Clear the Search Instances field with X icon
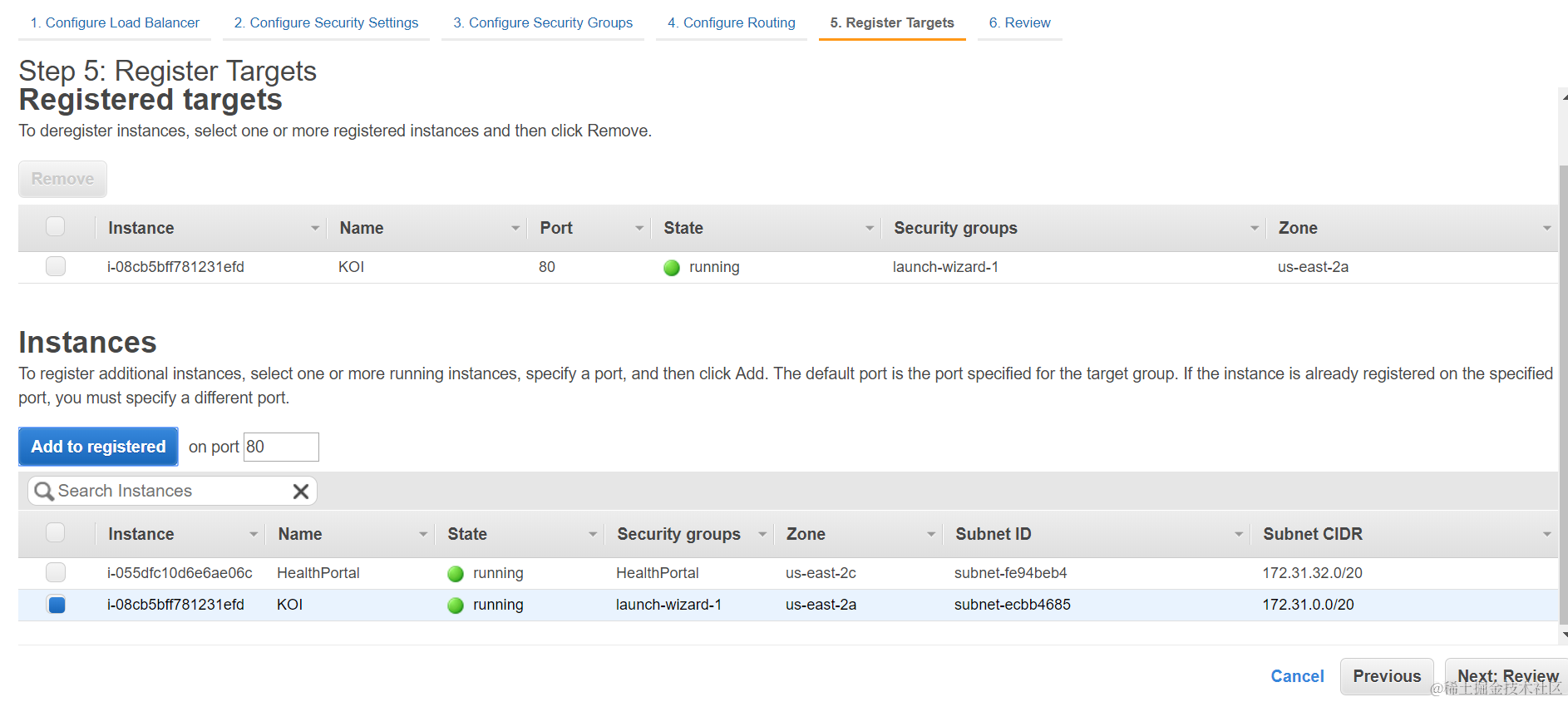This screenshot has width=1568, height=702. 301,492
